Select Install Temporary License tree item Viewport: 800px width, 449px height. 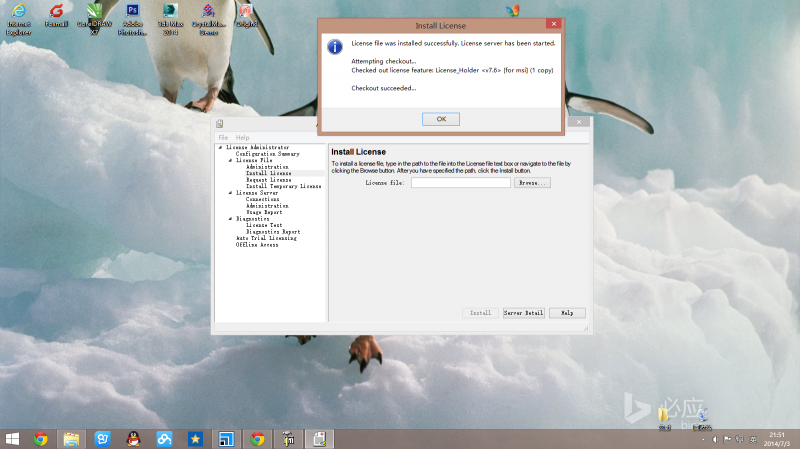point(284,186)
